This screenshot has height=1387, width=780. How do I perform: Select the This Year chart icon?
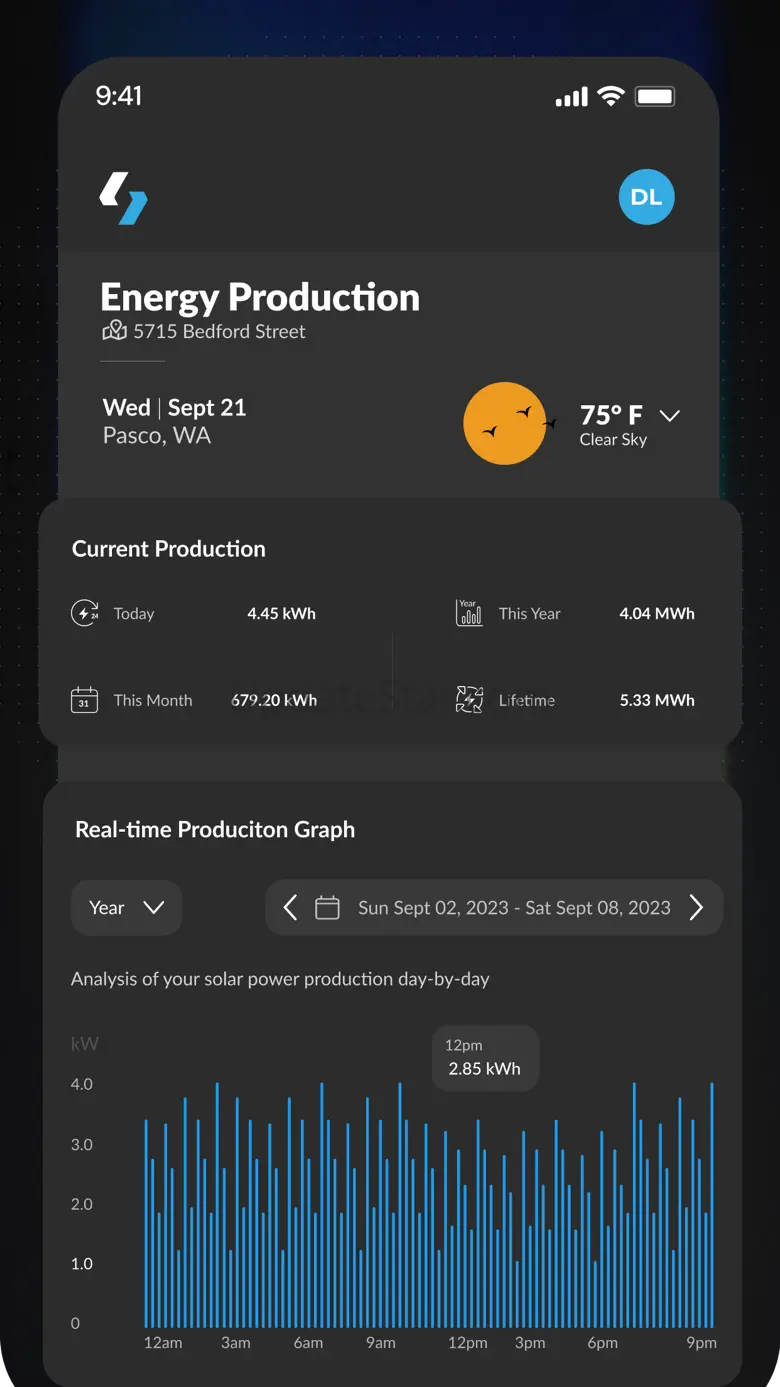(x=469, y=613)
